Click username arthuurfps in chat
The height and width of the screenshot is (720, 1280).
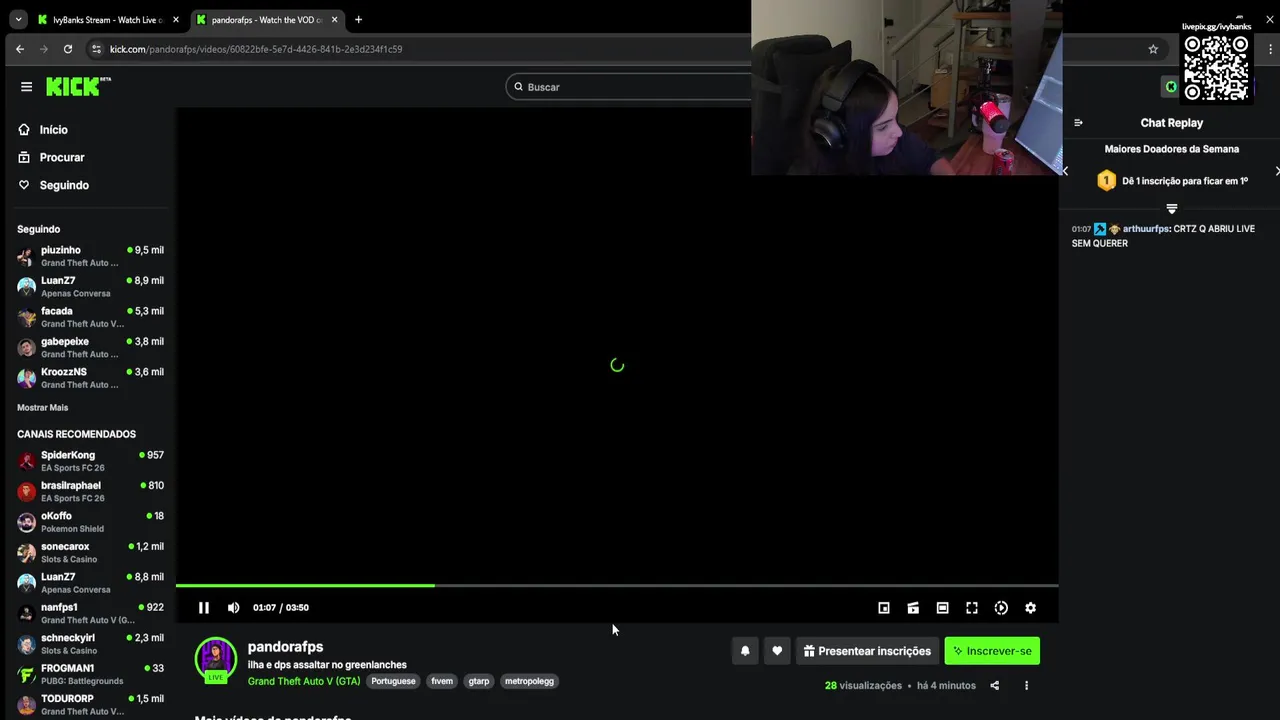(x=1145, y=229)
